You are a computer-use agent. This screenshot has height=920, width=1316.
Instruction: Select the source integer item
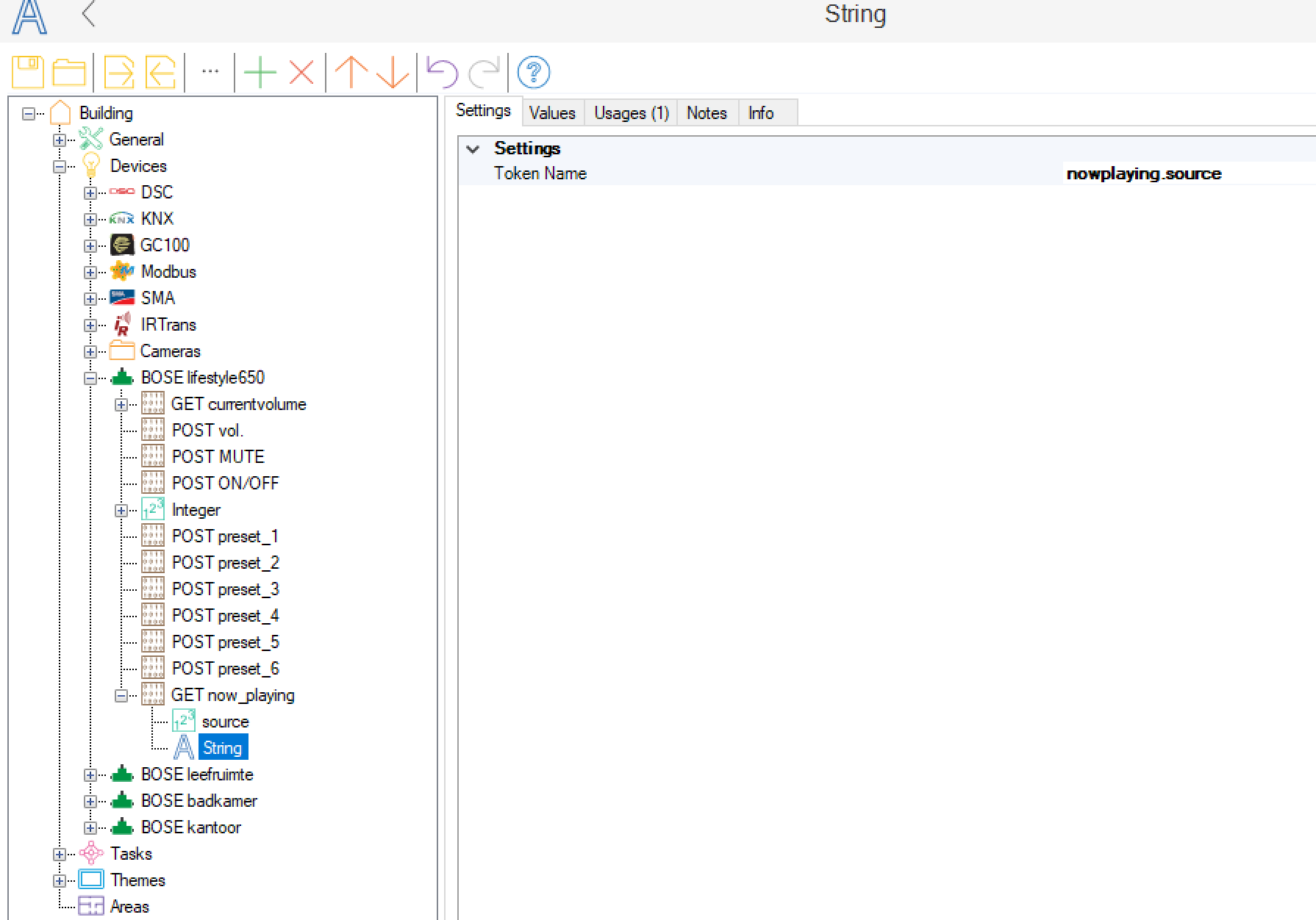(225, 722)
